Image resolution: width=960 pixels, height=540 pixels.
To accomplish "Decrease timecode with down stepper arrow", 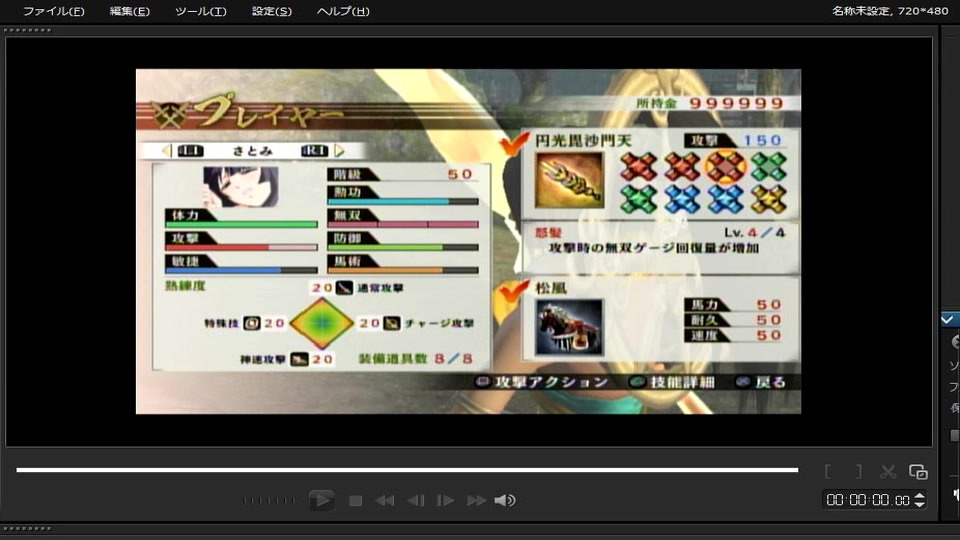I will tap(920, 504).
